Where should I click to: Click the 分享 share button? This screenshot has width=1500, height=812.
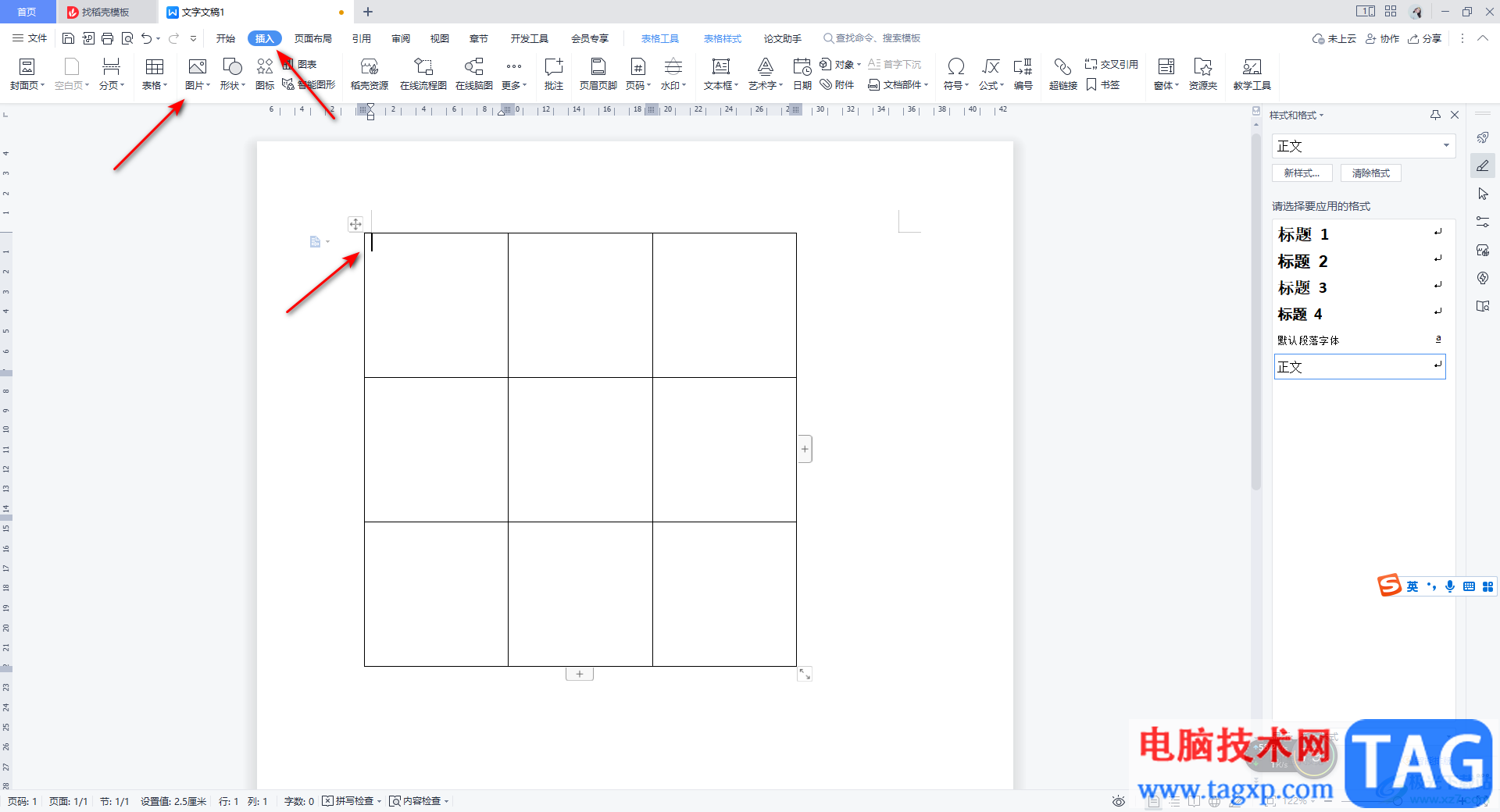coord(1424,38)
